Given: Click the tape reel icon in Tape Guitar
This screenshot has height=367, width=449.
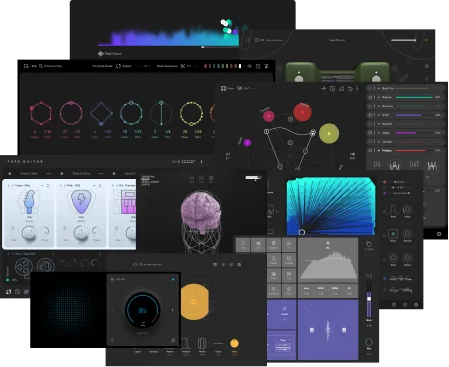Looking at the screenshot, I should (24, 266).
